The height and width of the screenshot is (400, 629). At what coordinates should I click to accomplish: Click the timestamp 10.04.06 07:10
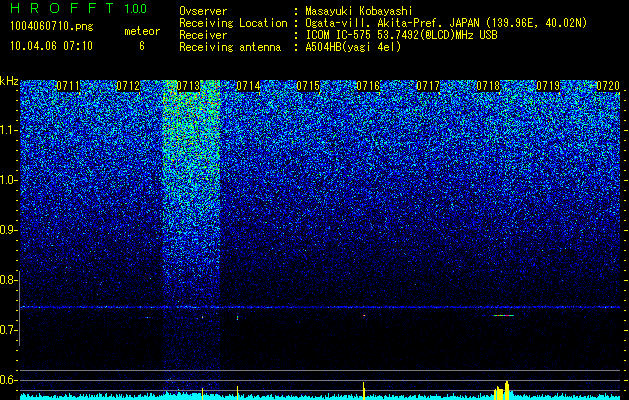coord(51,46)
